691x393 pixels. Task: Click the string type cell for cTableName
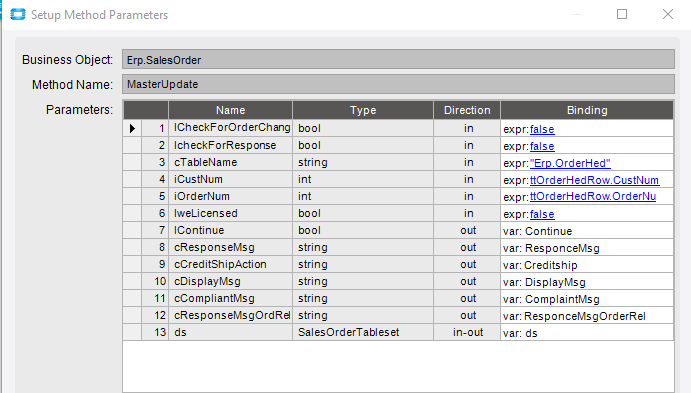click(363, 162)
